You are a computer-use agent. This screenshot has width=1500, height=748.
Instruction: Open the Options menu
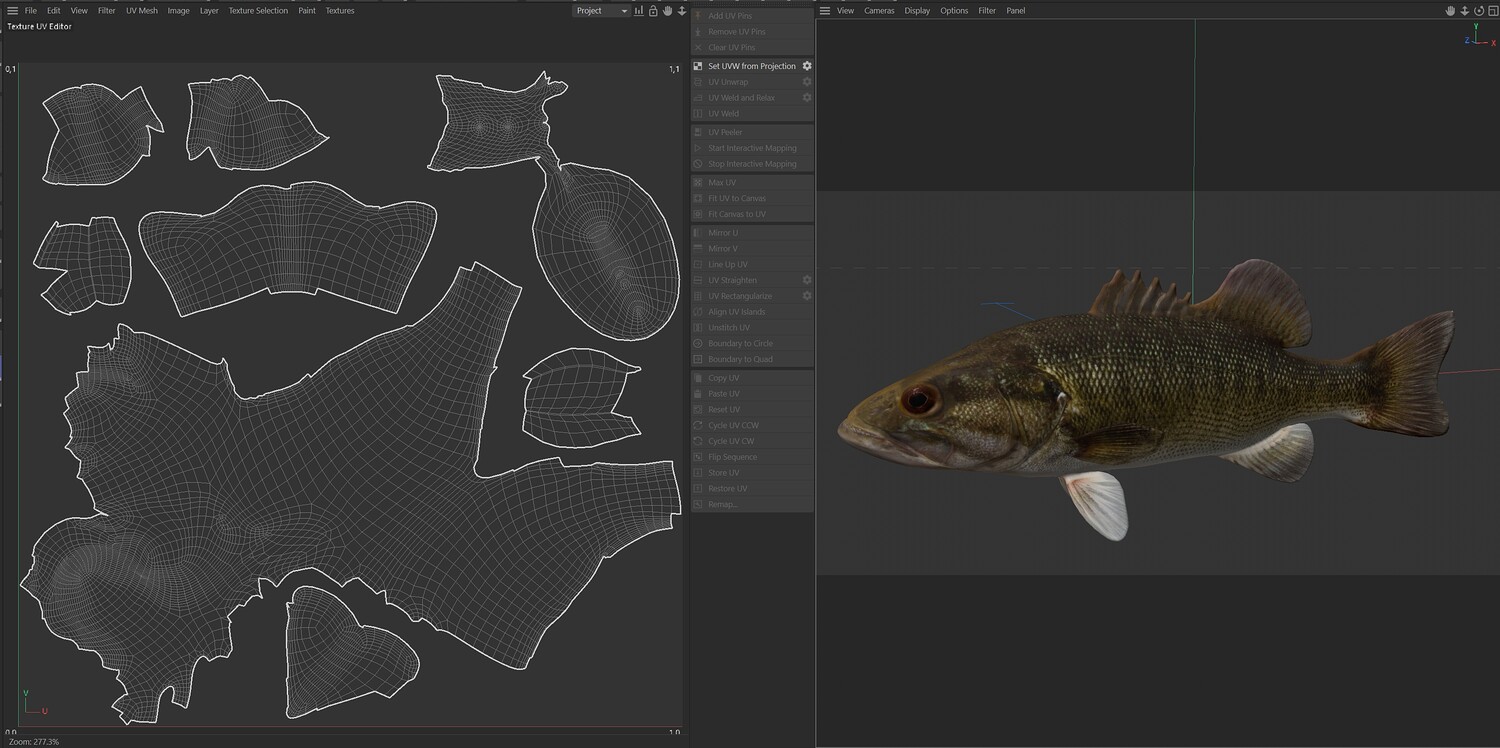click(x=954, y=11)
